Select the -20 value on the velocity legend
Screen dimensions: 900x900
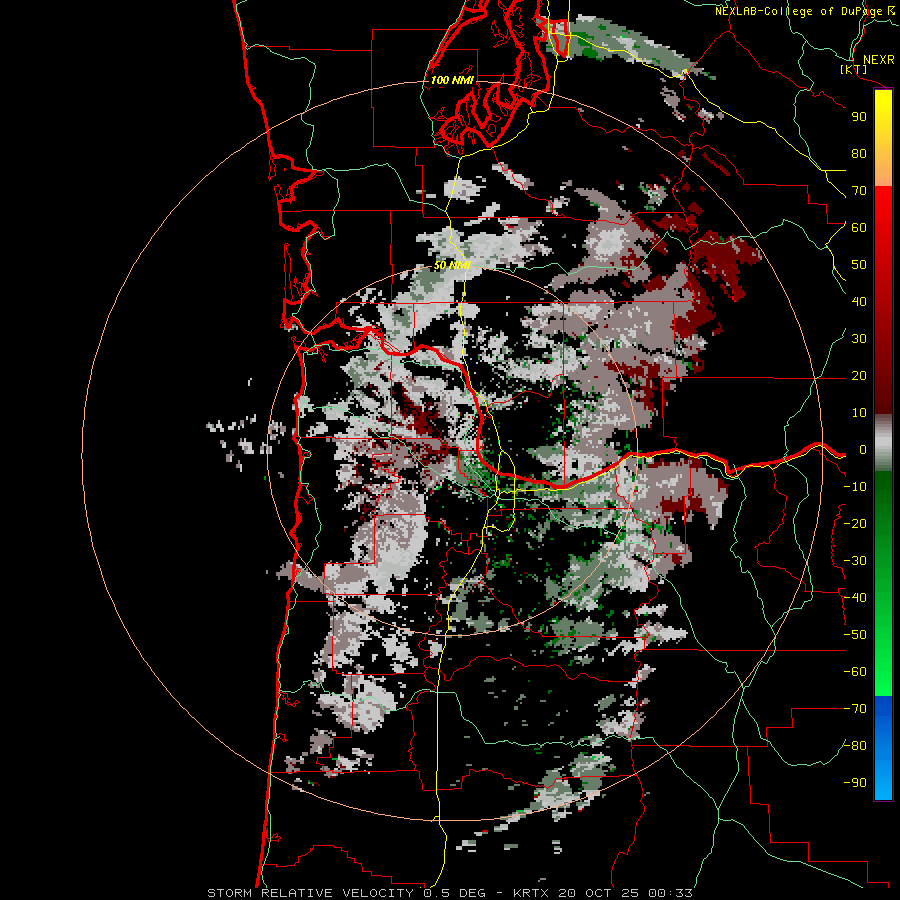click(x=855, y=524)
